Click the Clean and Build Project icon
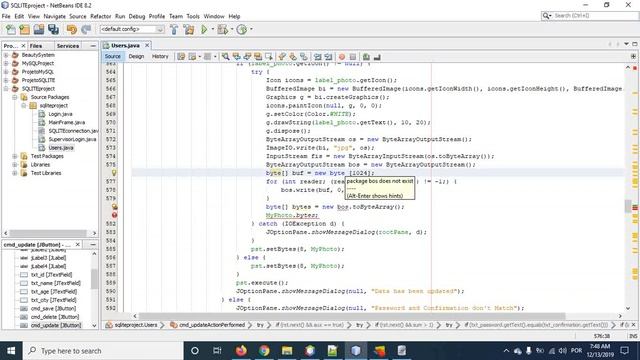The image size is (640, 360). point(189,29)
